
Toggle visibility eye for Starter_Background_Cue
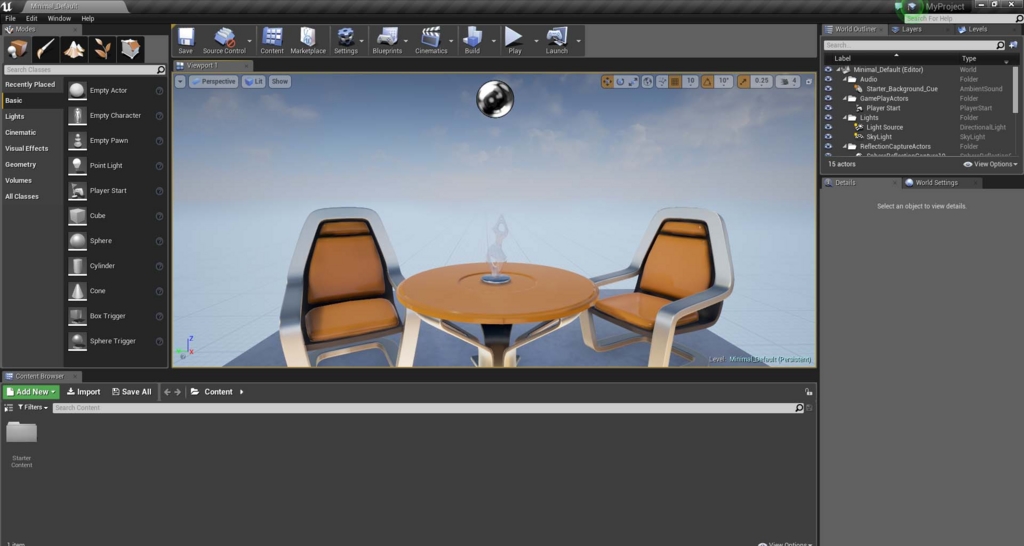click(x=828, y=89)
